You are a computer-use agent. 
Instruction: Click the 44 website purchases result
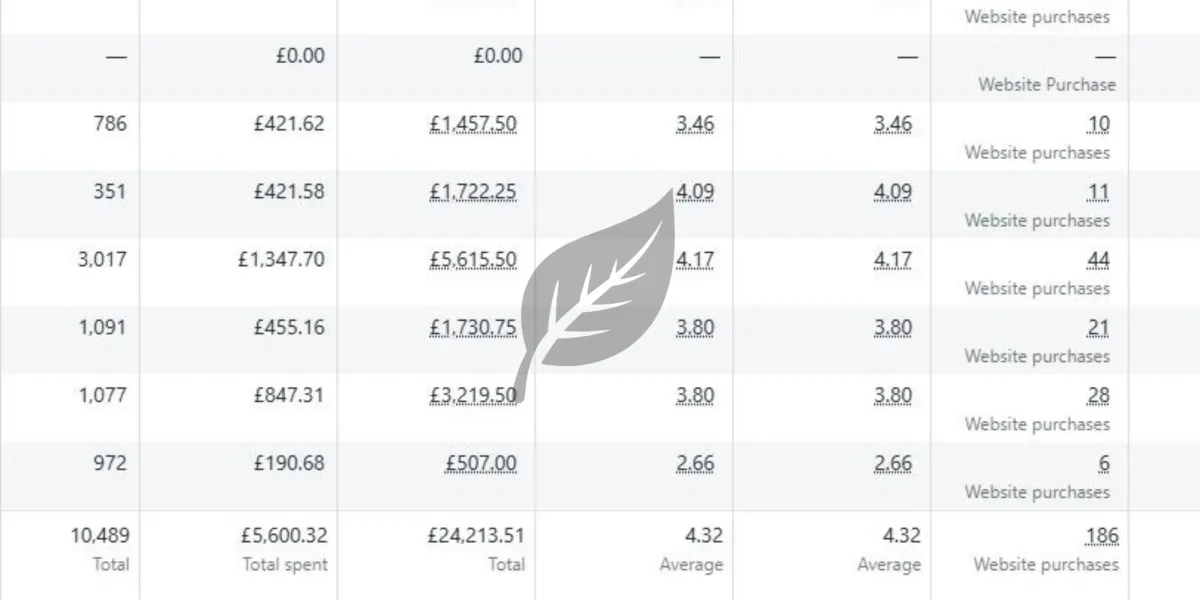click(x=1098, y=260)
